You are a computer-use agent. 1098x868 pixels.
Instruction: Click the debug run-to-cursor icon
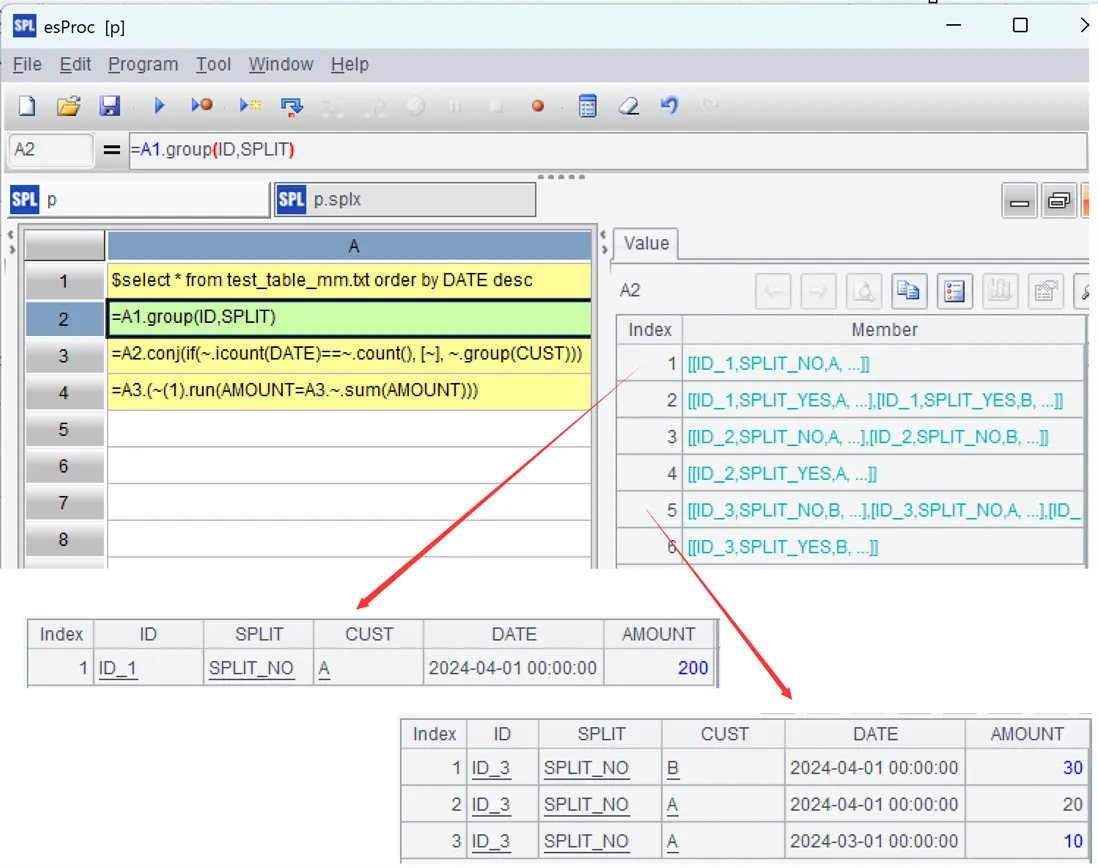tap(250, 106)
